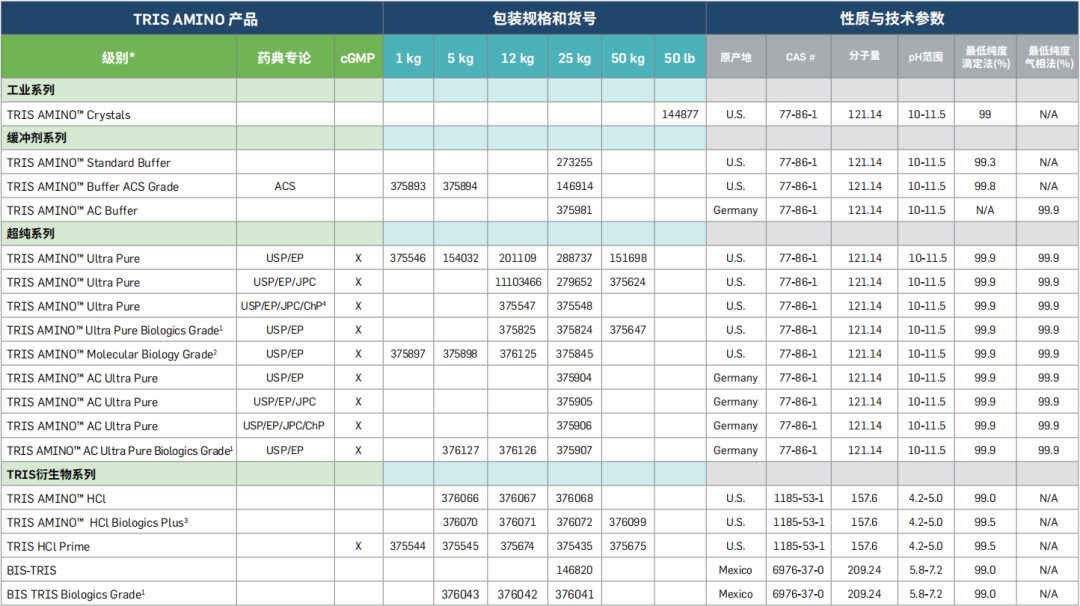This screenshot has width=1080, height=606.
Task: Select the '50 lb' package size header
Action: click(680, 58)
